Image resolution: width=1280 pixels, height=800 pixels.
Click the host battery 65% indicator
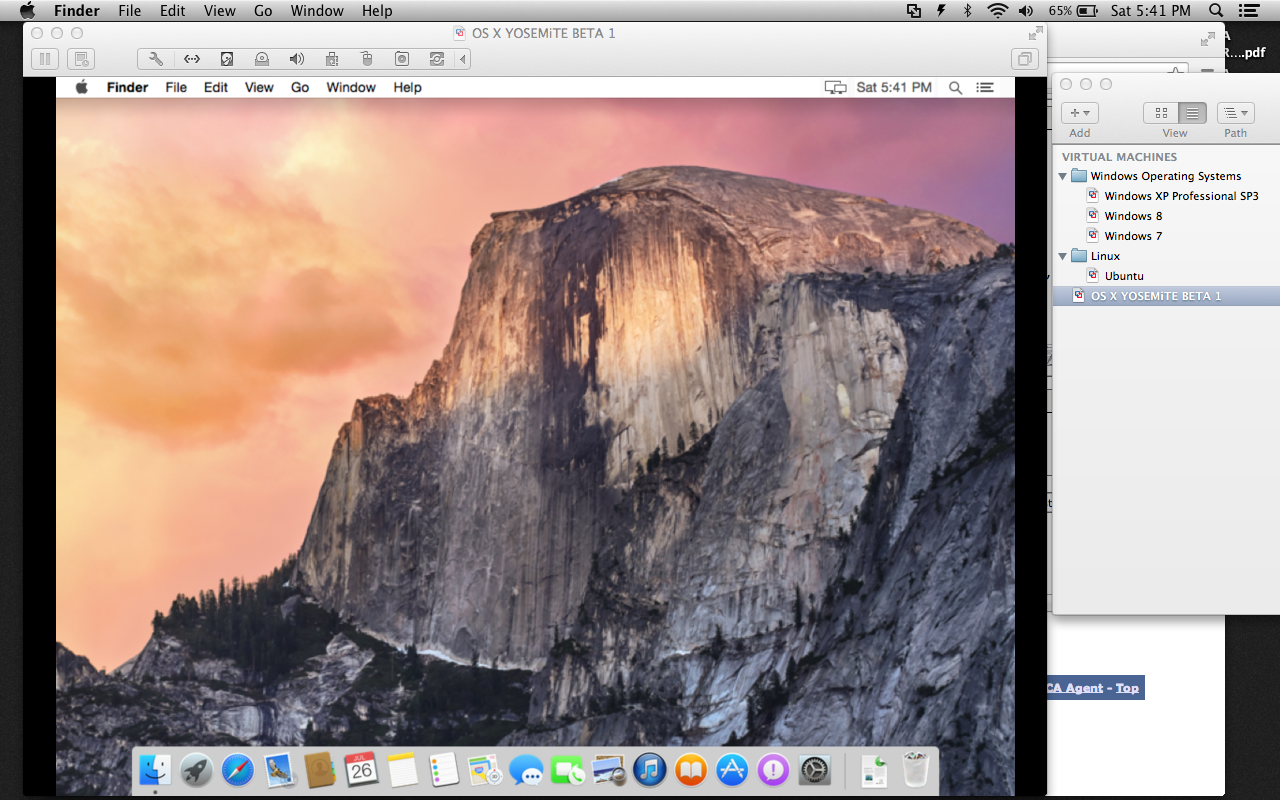click(x=1073, y=11)
